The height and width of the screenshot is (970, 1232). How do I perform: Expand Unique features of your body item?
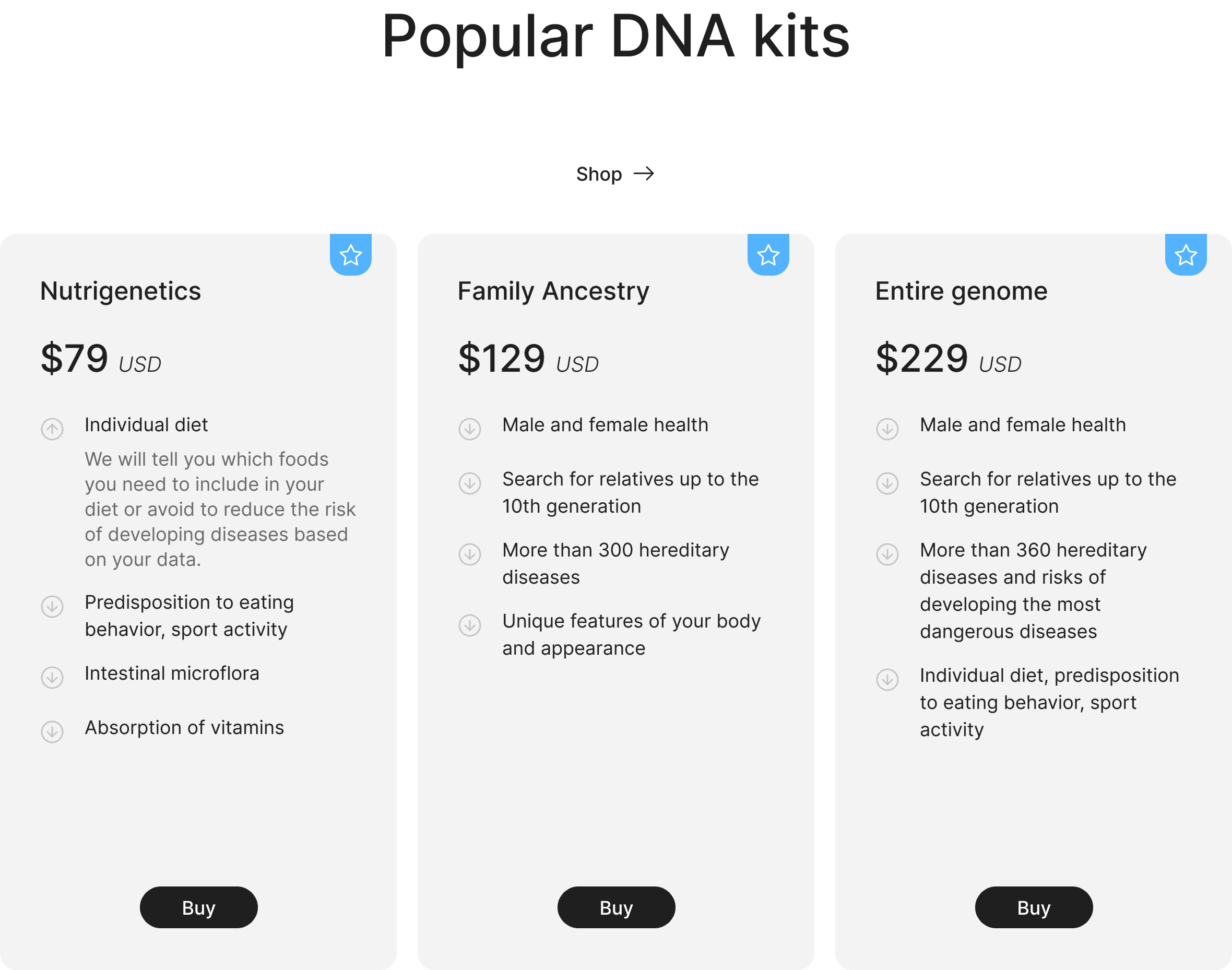point(469,625)
